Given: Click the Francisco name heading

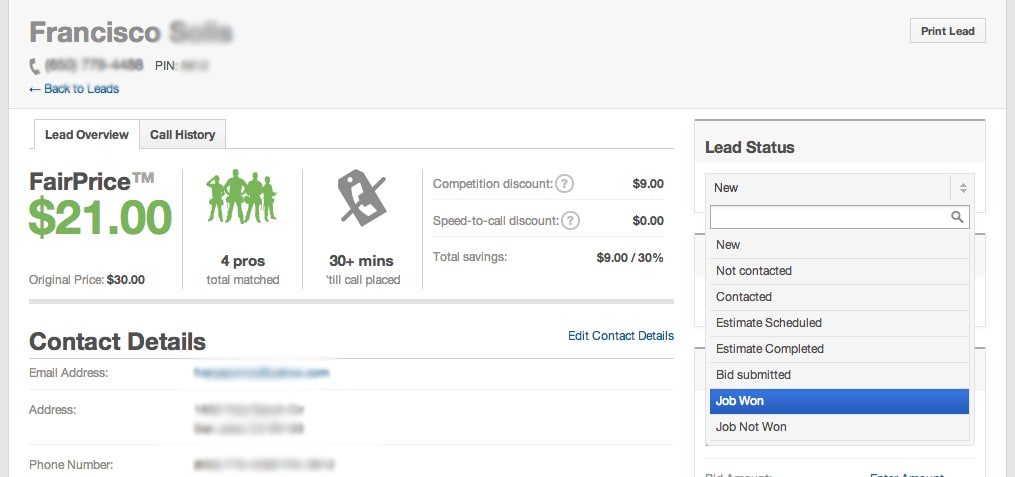Looking at the screenshot, I should tap(95, 32).
